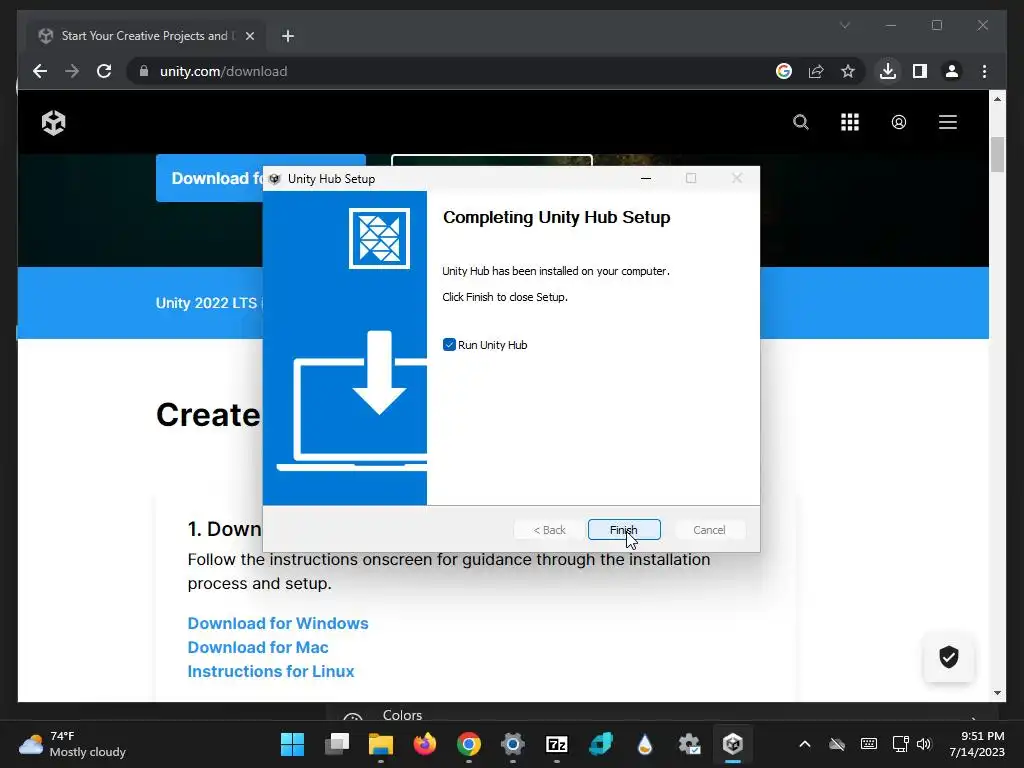Show hidden system tray icons
1024x768 pixels.
pyautogui.click(x=805, y=744)
